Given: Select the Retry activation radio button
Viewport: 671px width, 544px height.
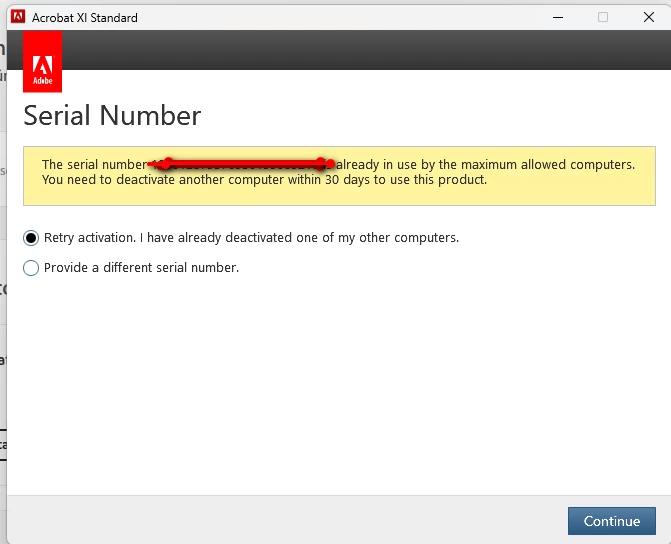Looking at the screenshot, I should [x=31, y=238].
